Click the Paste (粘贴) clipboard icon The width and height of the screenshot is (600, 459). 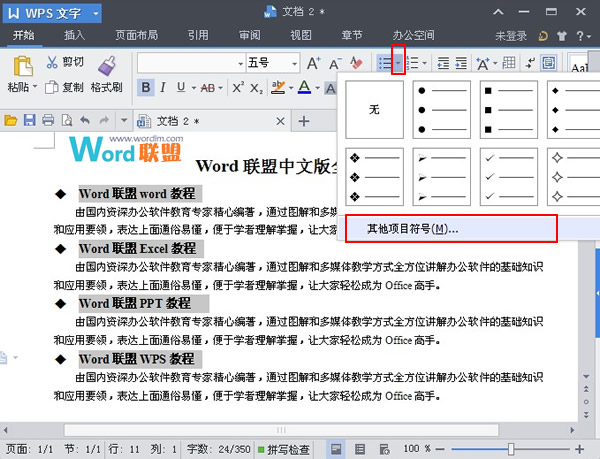coord(21,66)
